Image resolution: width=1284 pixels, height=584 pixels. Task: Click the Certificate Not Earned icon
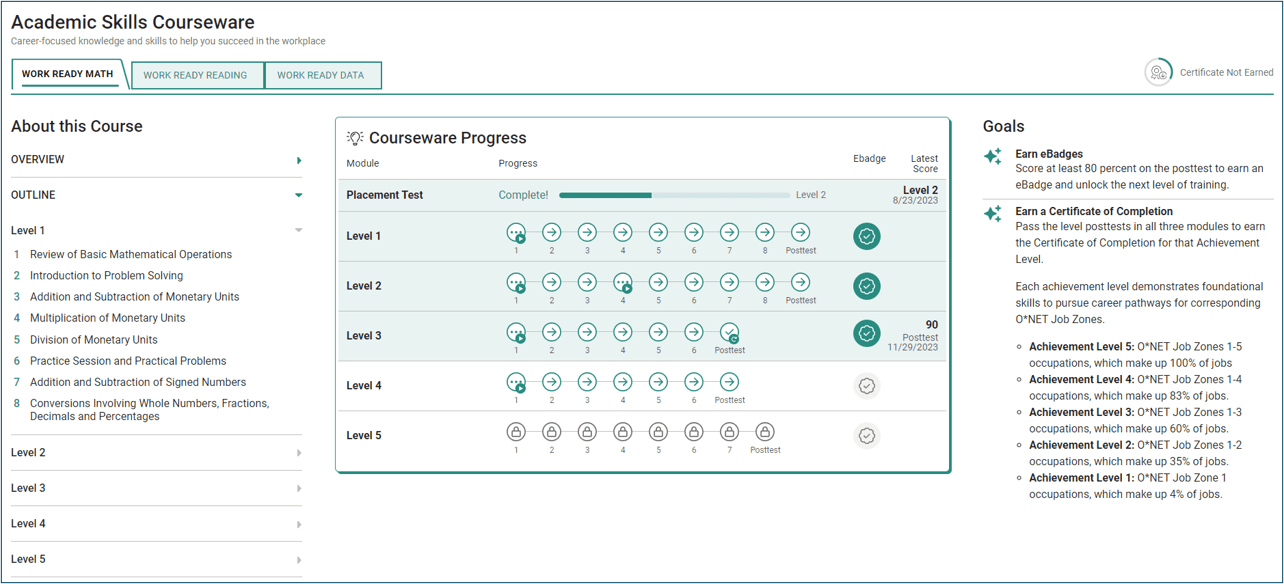click(x=1158, y=72)
